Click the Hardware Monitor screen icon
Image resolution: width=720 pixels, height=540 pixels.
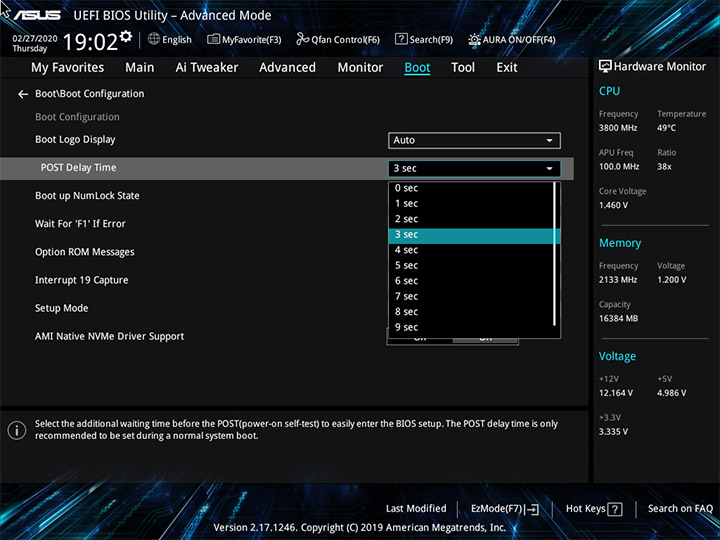605,66
